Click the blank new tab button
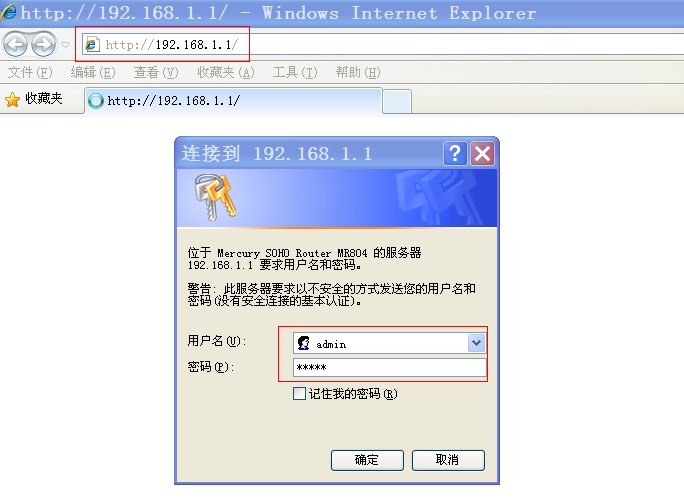684x502 pixels. pyautogui.click(x=397, y=101)
